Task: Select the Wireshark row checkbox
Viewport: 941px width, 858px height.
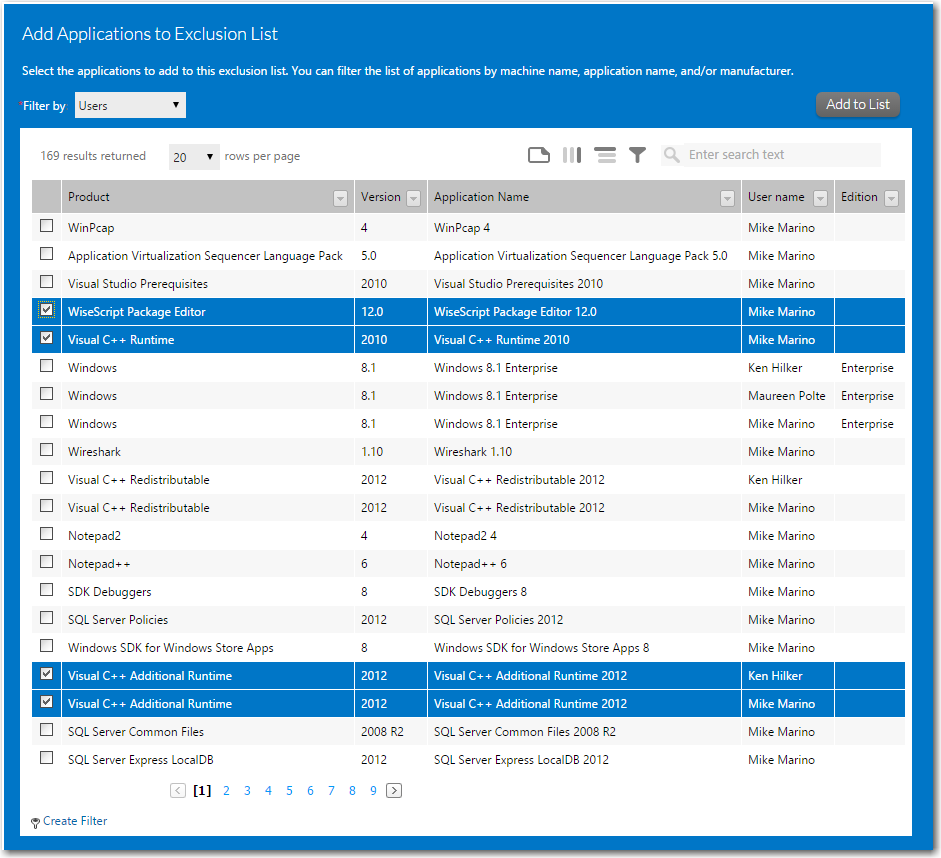Action: [46, 450]
